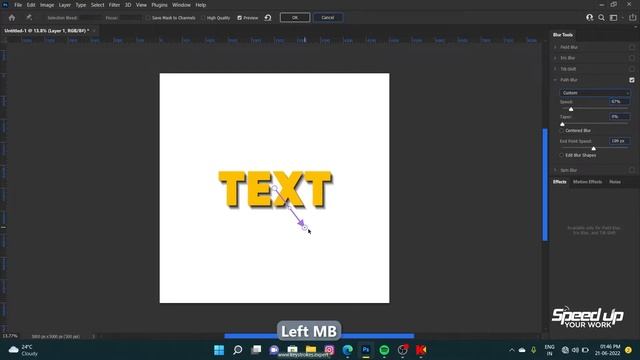This screenshot has width=640, height=360.
Task: Open taskbar Search magnifier
Action: 238,350
